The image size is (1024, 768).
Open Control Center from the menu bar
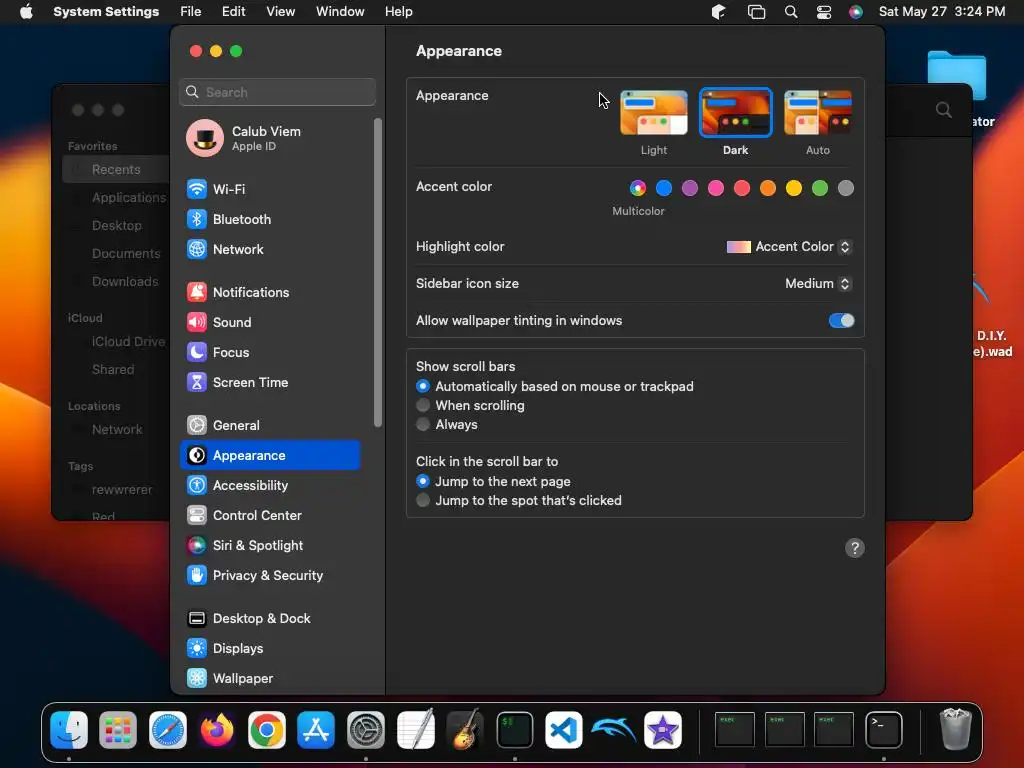[x=824, y=12]
